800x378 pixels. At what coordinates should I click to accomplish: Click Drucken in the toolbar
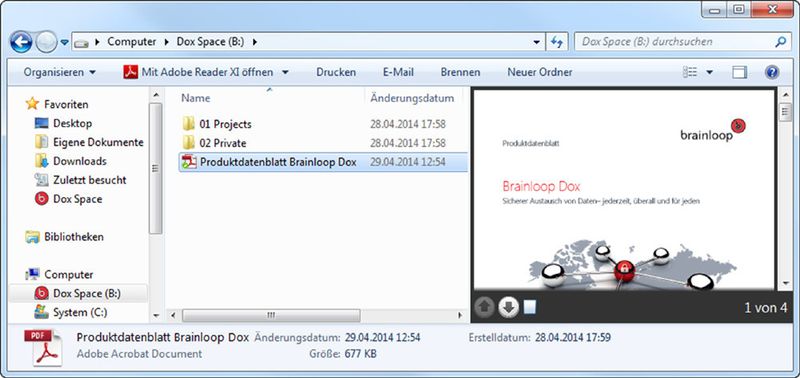pos(336,72)
